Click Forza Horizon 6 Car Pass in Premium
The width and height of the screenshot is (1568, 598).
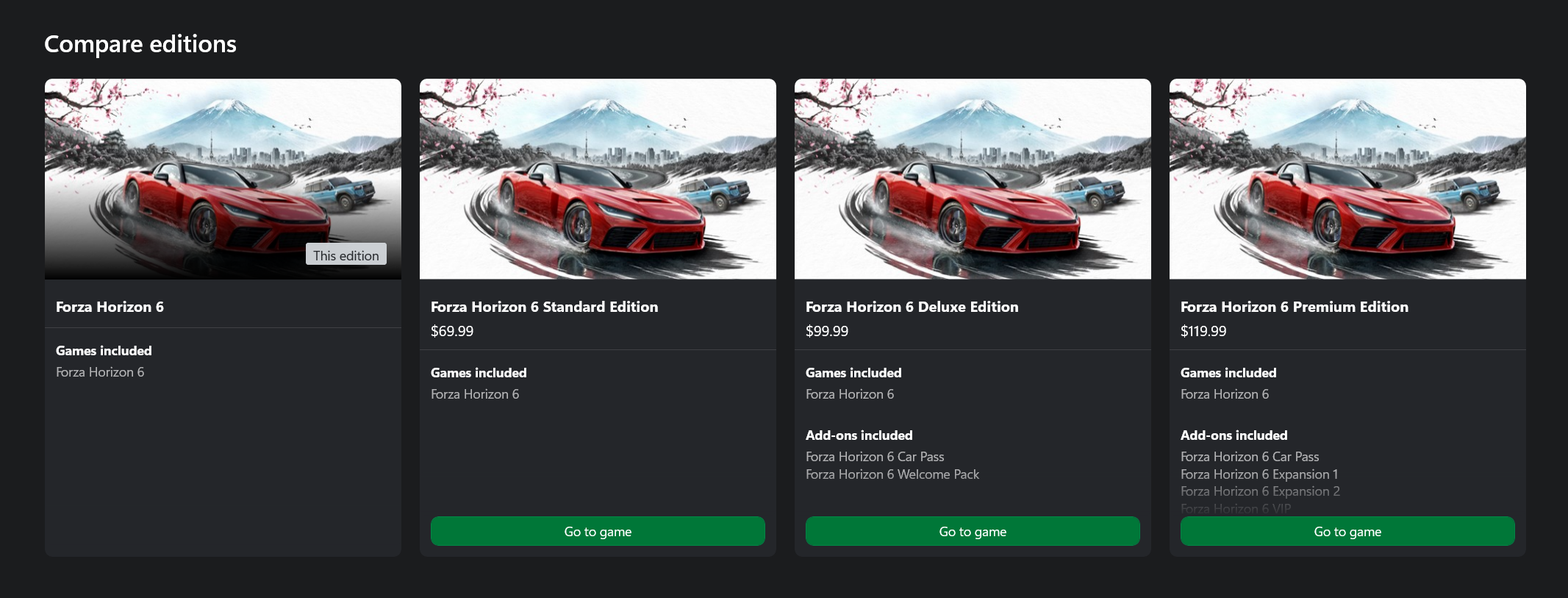coord(1250,457)
